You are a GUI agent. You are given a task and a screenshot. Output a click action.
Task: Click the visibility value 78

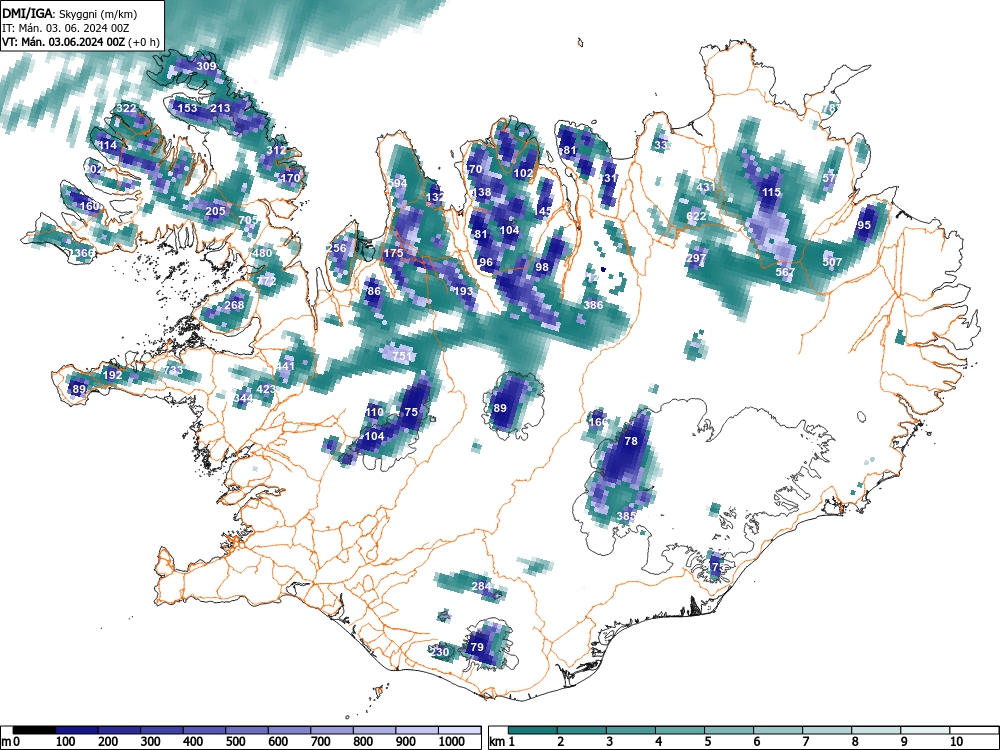[x=631, y=441]
